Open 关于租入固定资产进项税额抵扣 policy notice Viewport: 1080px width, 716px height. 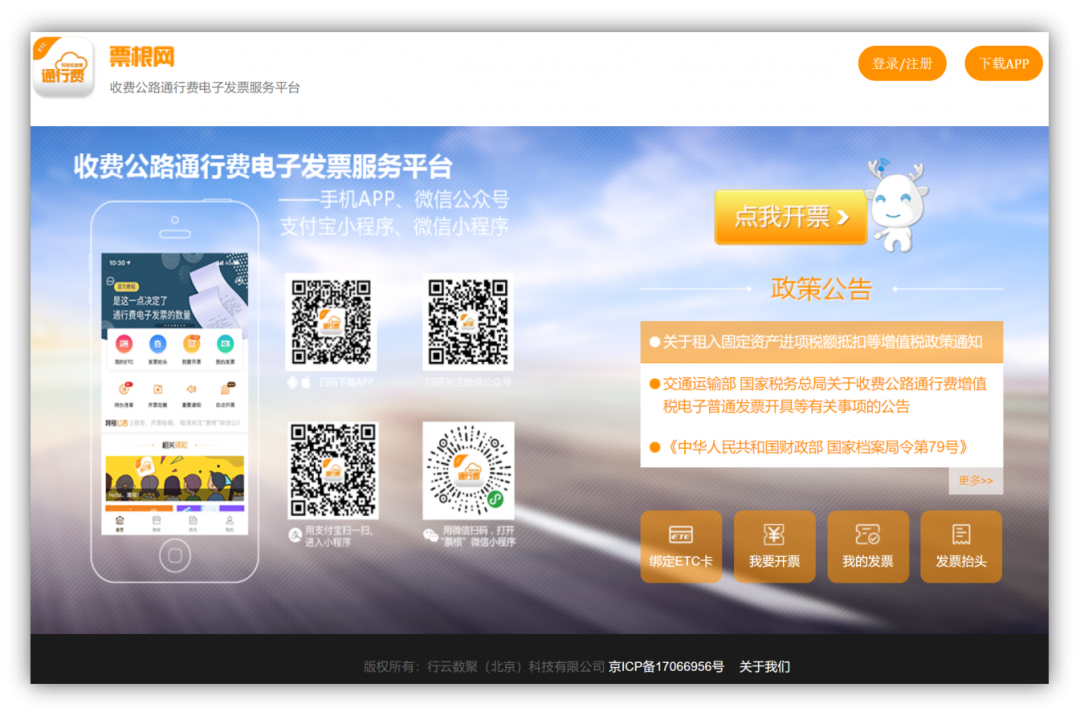click(822, 342)
